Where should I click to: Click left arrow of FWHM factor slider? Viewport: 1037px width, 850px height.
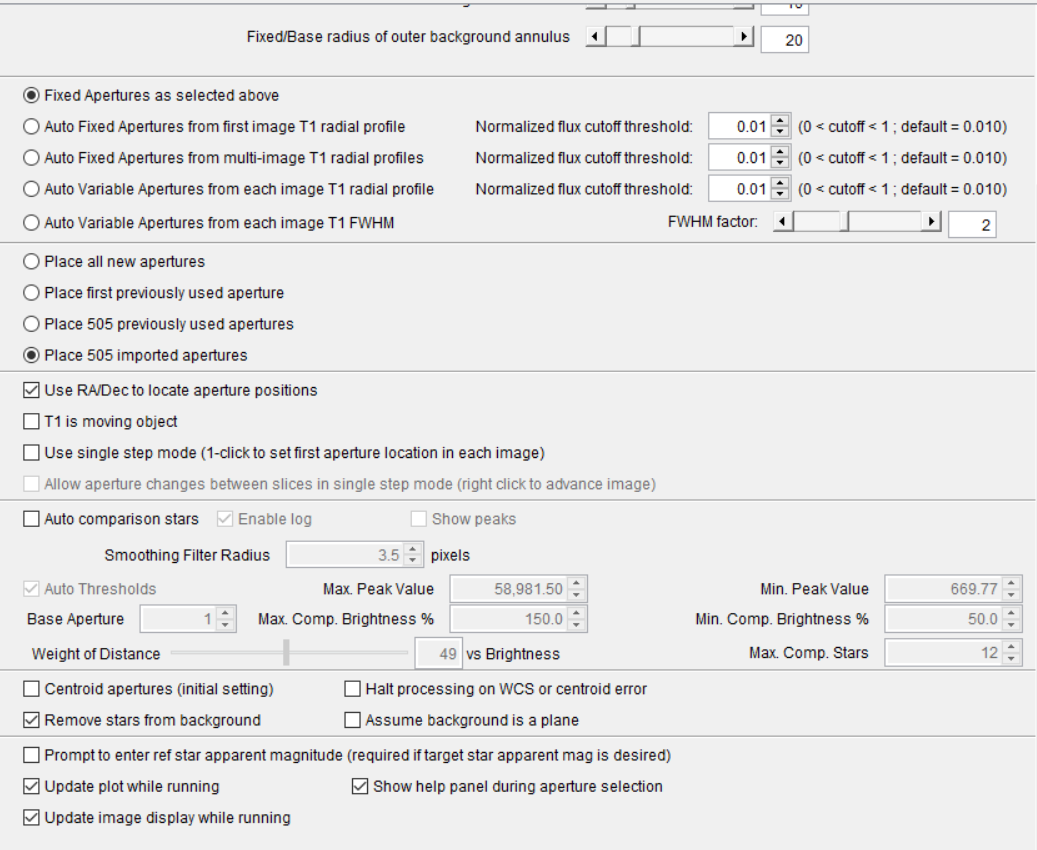click(784, 223)
